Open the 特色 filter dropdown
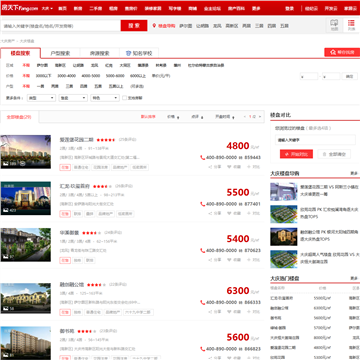 tap(105, 98)
